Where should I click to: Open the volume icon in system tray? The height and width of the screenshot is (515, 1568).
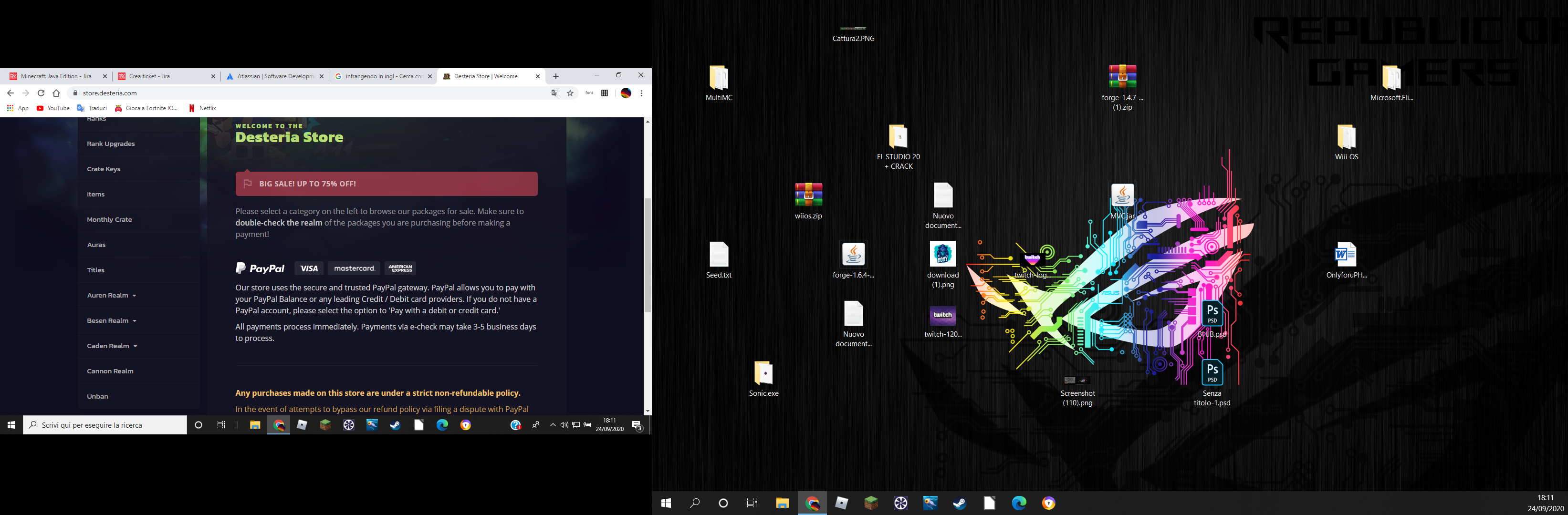[x=564, y=425]
